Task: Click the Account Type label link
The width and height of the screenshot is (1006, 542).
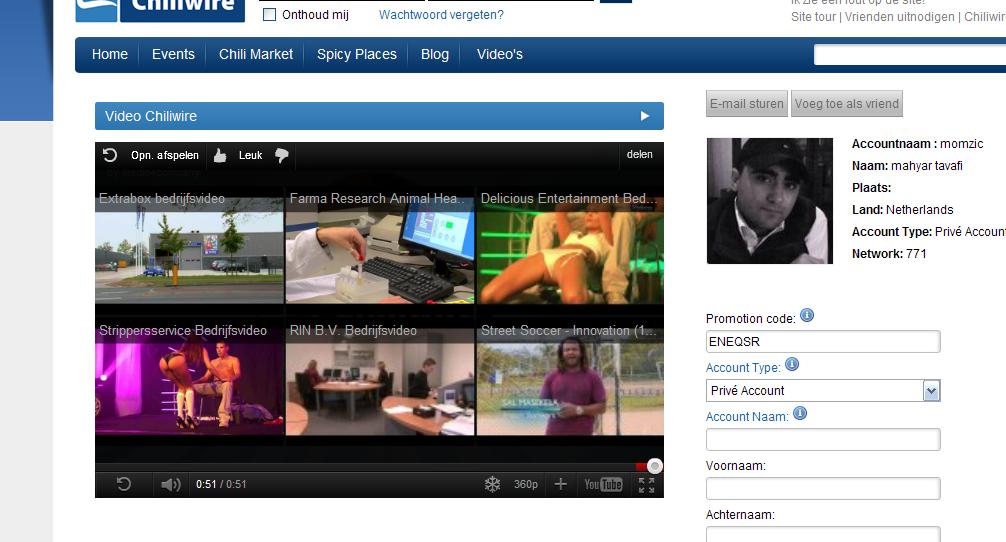Action: click(x=743, y=368)
